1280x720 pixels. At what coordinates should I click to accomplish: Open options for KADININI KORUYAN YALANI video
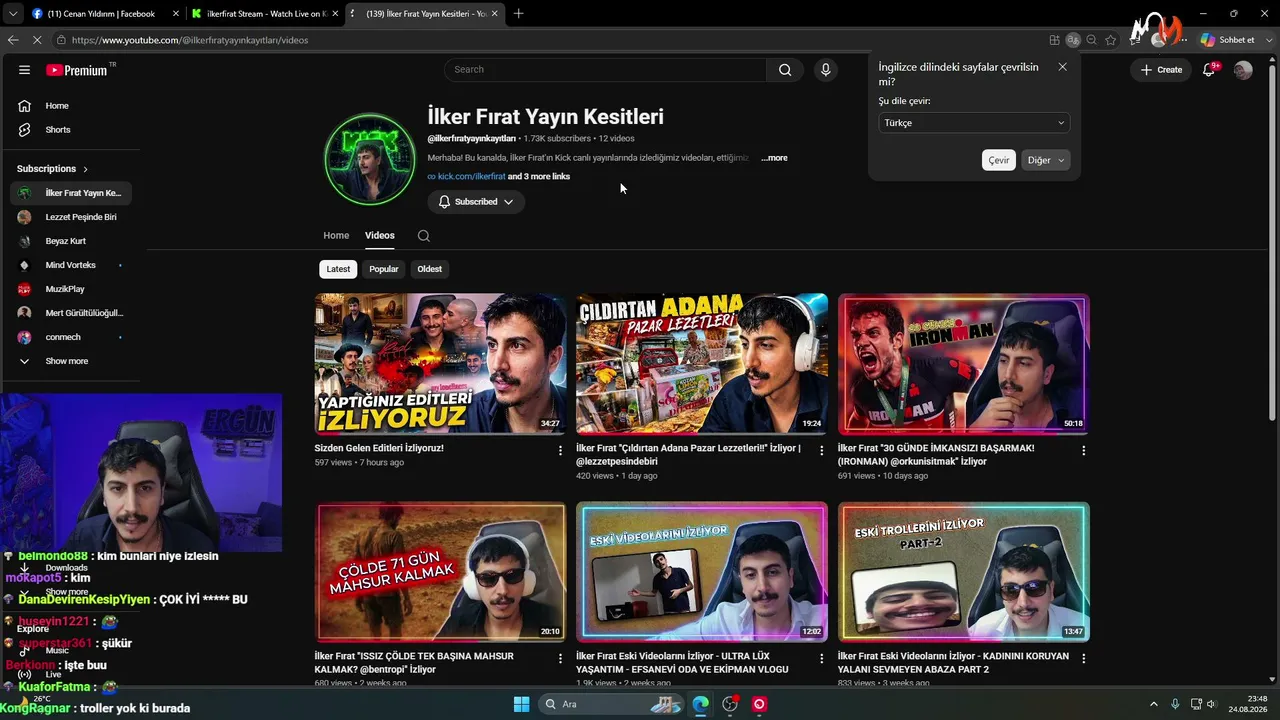[x=1083, y=659]
